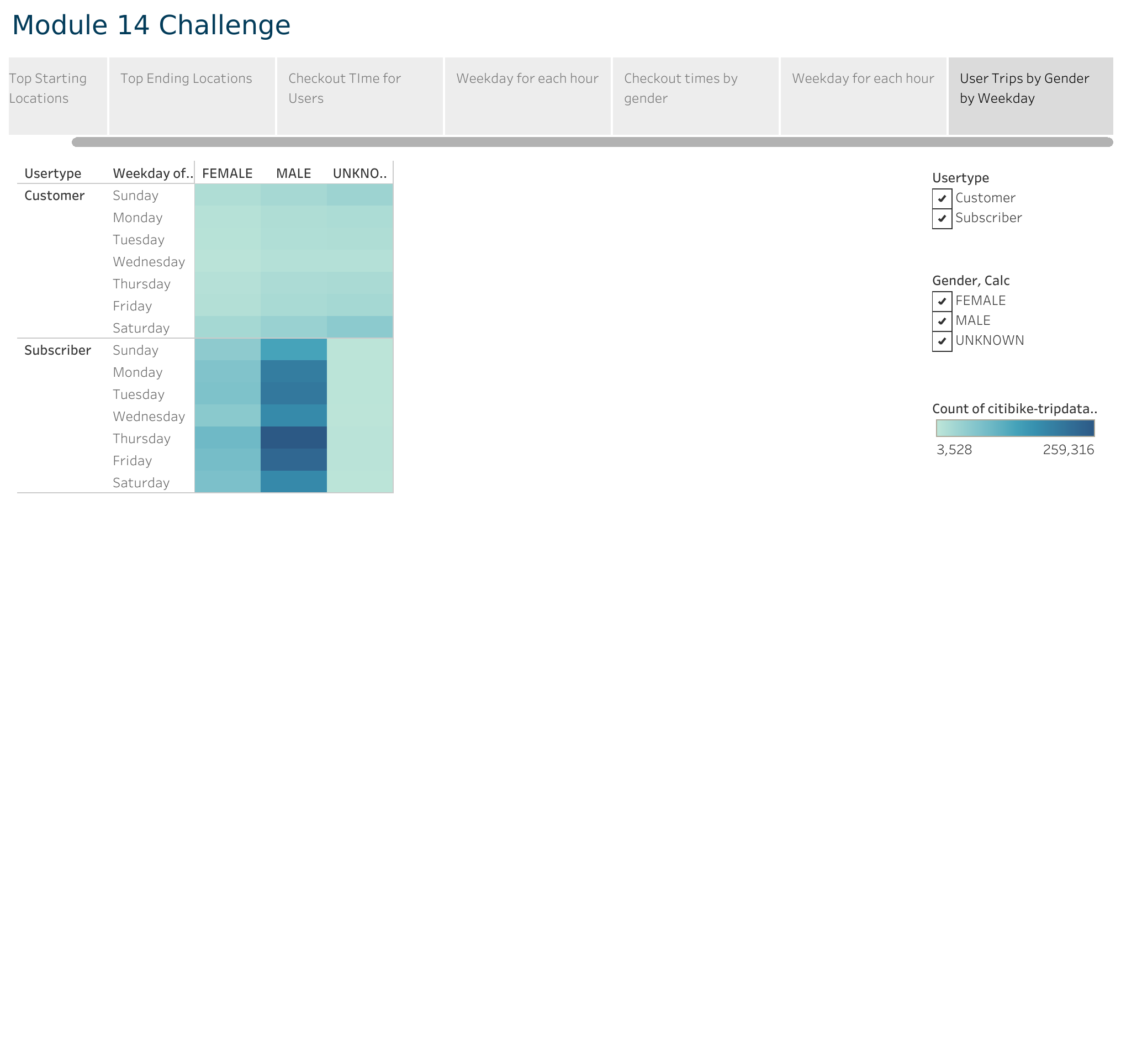Click the FEMALE column header
The height and width of the screenshot is (1064, 1121).
pos(228,173)
